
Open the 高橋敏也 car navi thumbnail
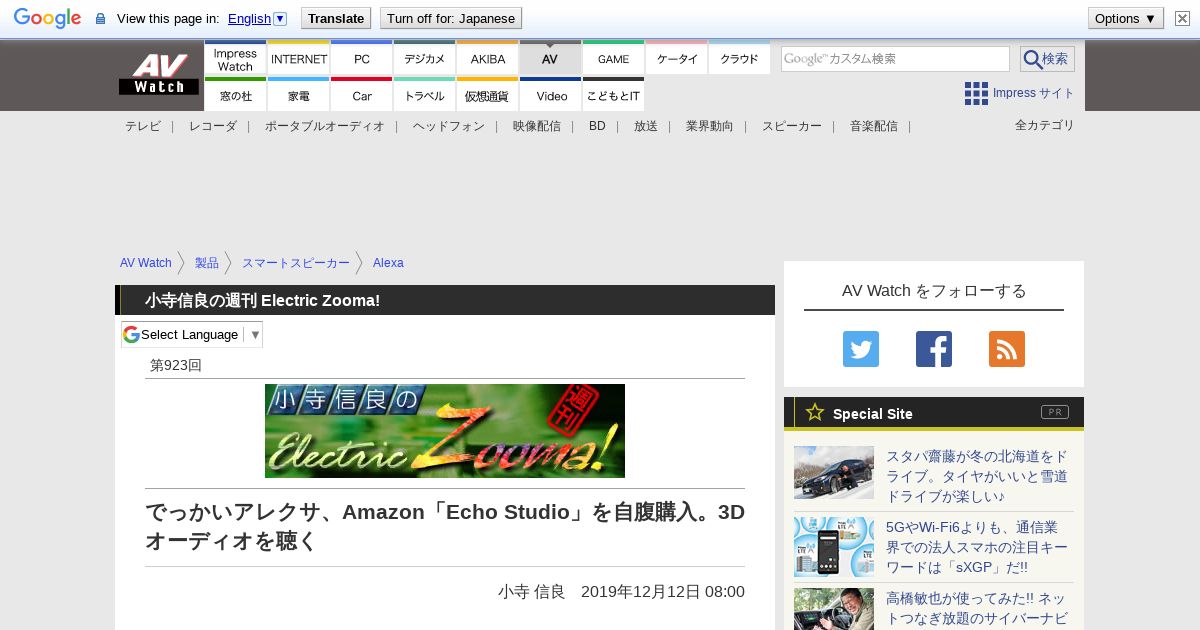tap(834, 609)
